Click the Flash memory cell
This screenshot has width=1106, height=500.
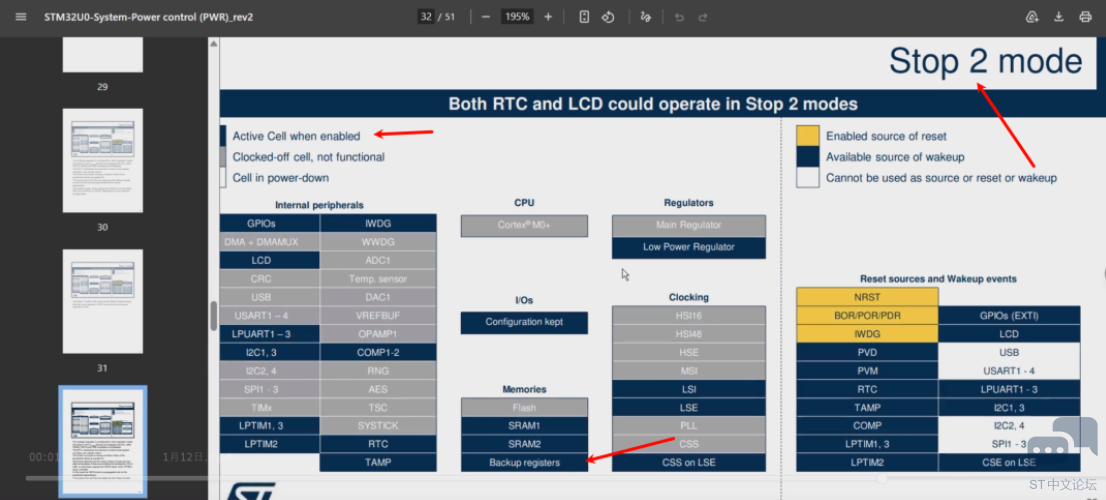(x=524, y=407)
